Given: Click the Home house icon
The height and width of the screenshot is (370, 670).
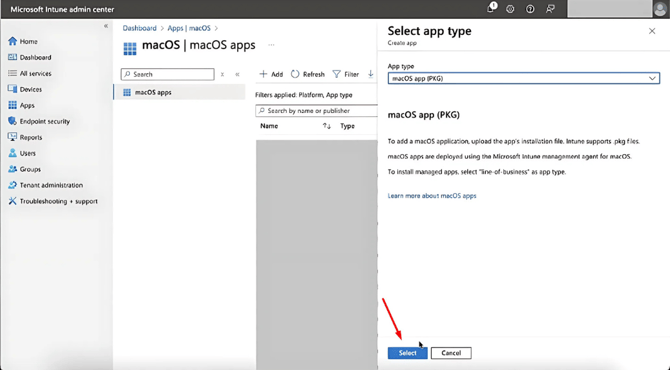Looking at the screenshot, I should [x=12, y=41].
